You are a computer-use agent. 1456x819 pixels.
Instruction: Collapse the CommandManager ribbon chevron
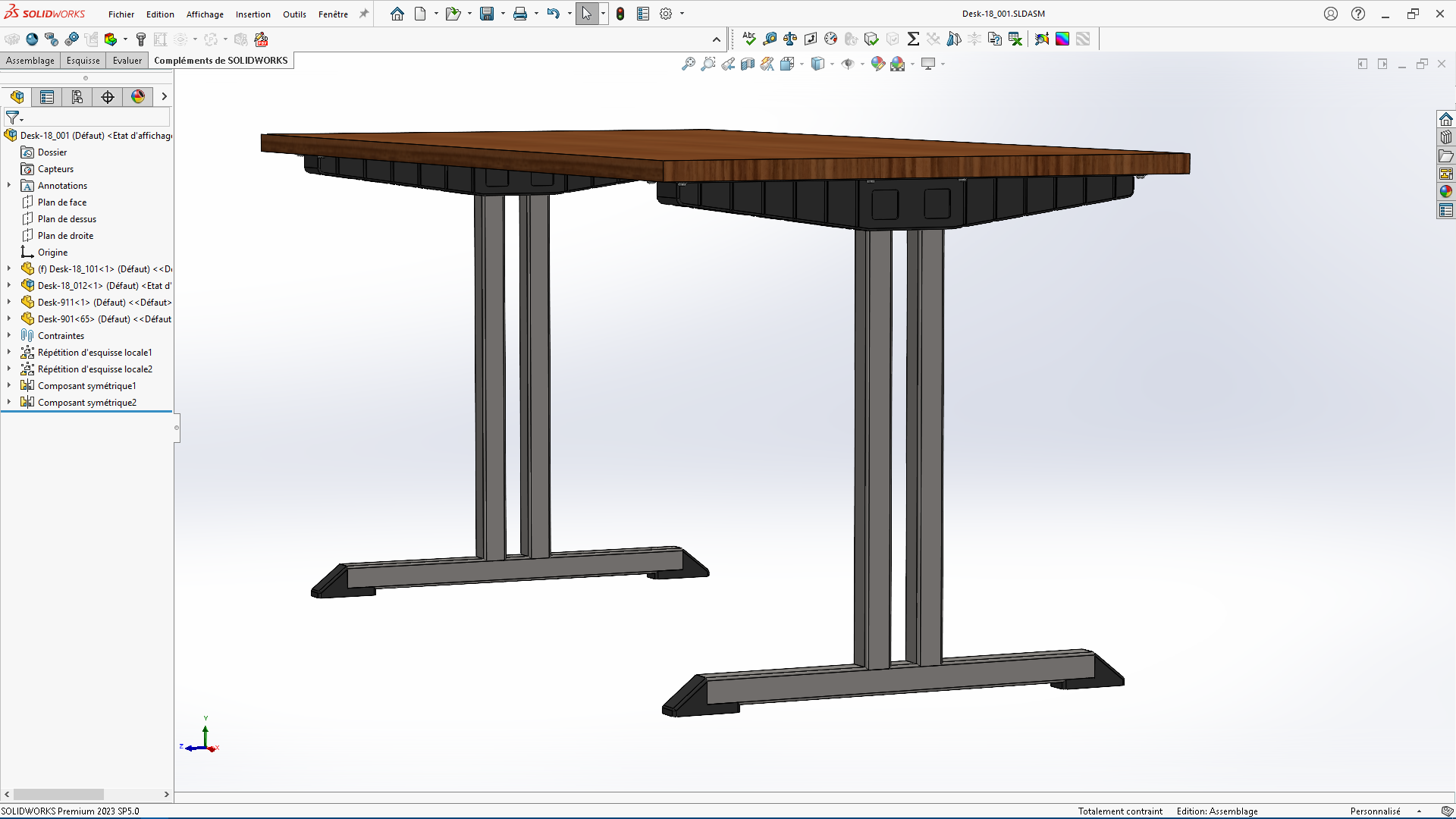click(716, 39)
